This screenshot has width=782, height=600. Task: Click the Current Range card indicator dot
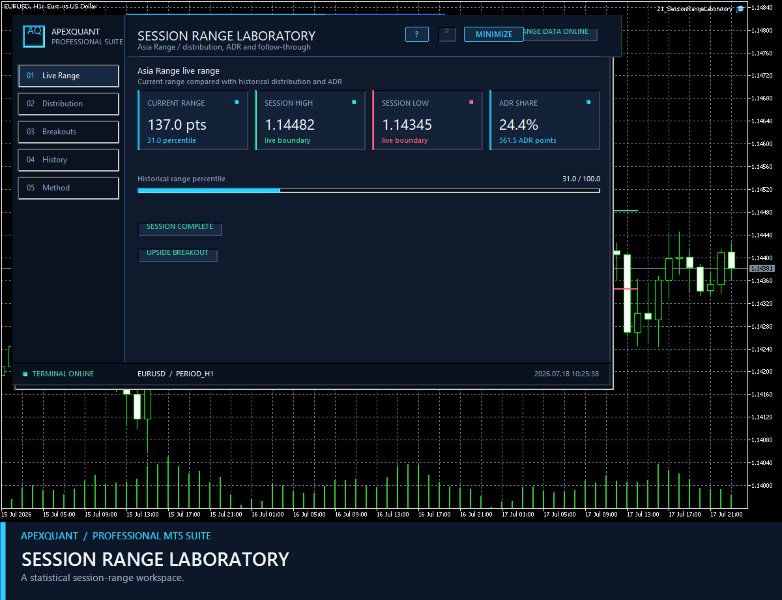[236, 102]
